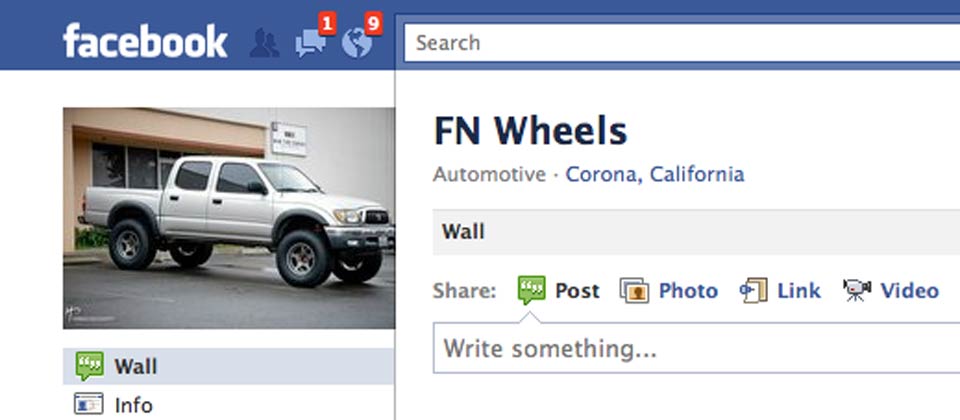This screenshot has width=960, height=420.
Task: Choose the Video share option label
Action: tap(909, 291)
